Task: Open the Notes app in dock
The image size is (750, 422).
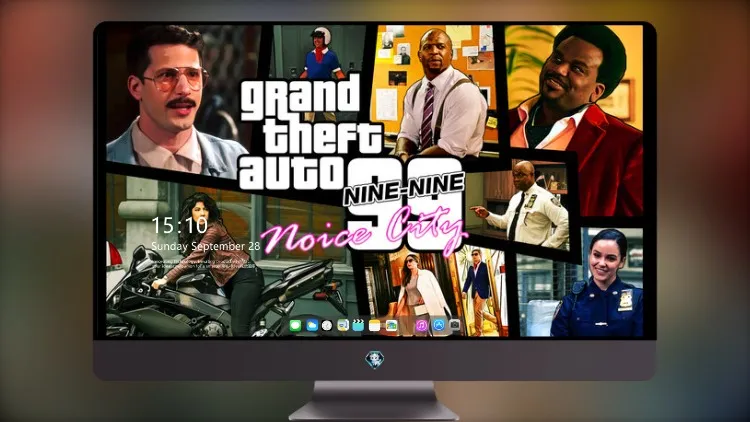Action: pyautogui.click(x=375, y=326)
